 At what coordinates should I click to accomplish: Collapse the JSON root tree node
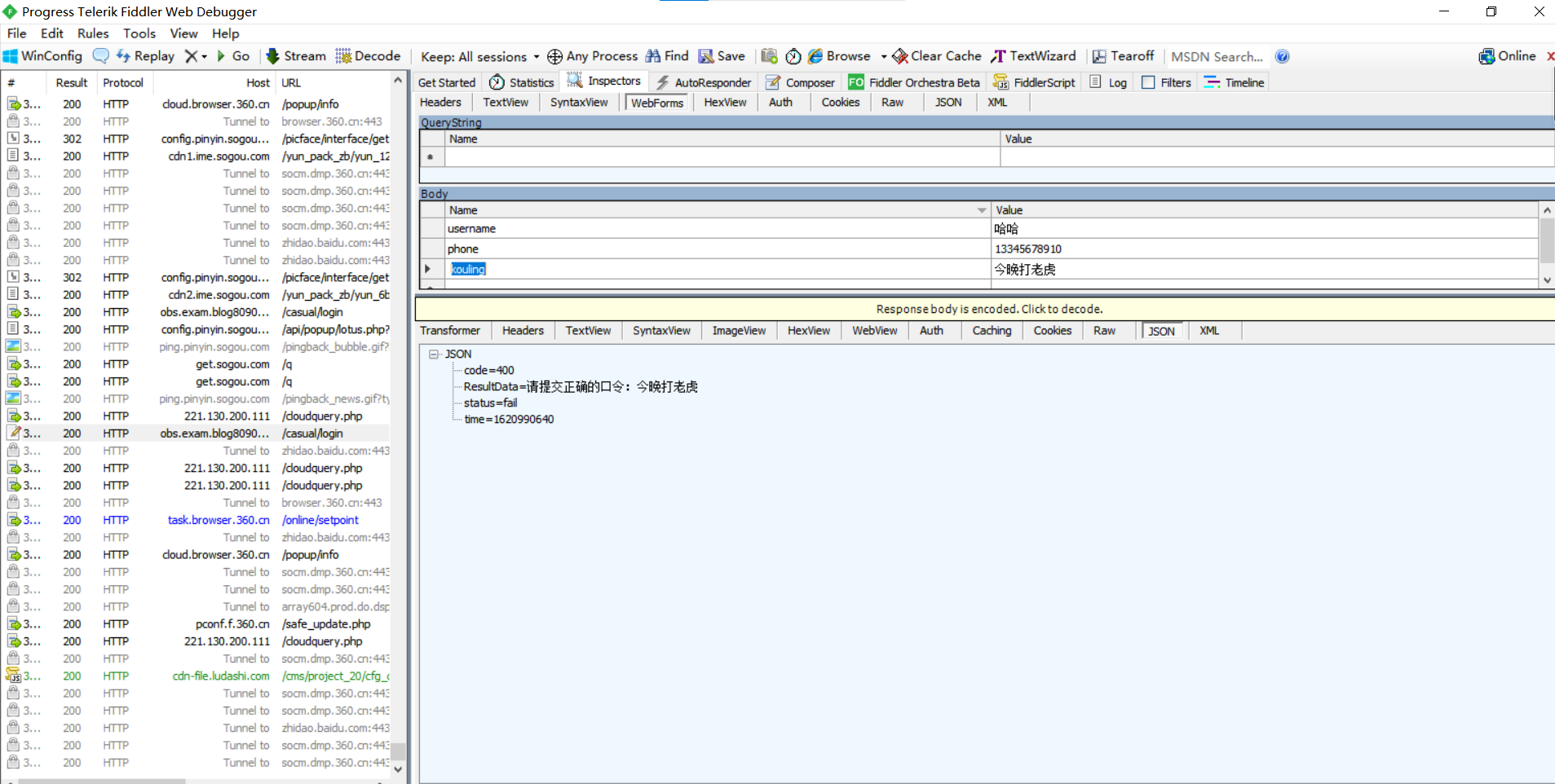pos(434,354)
